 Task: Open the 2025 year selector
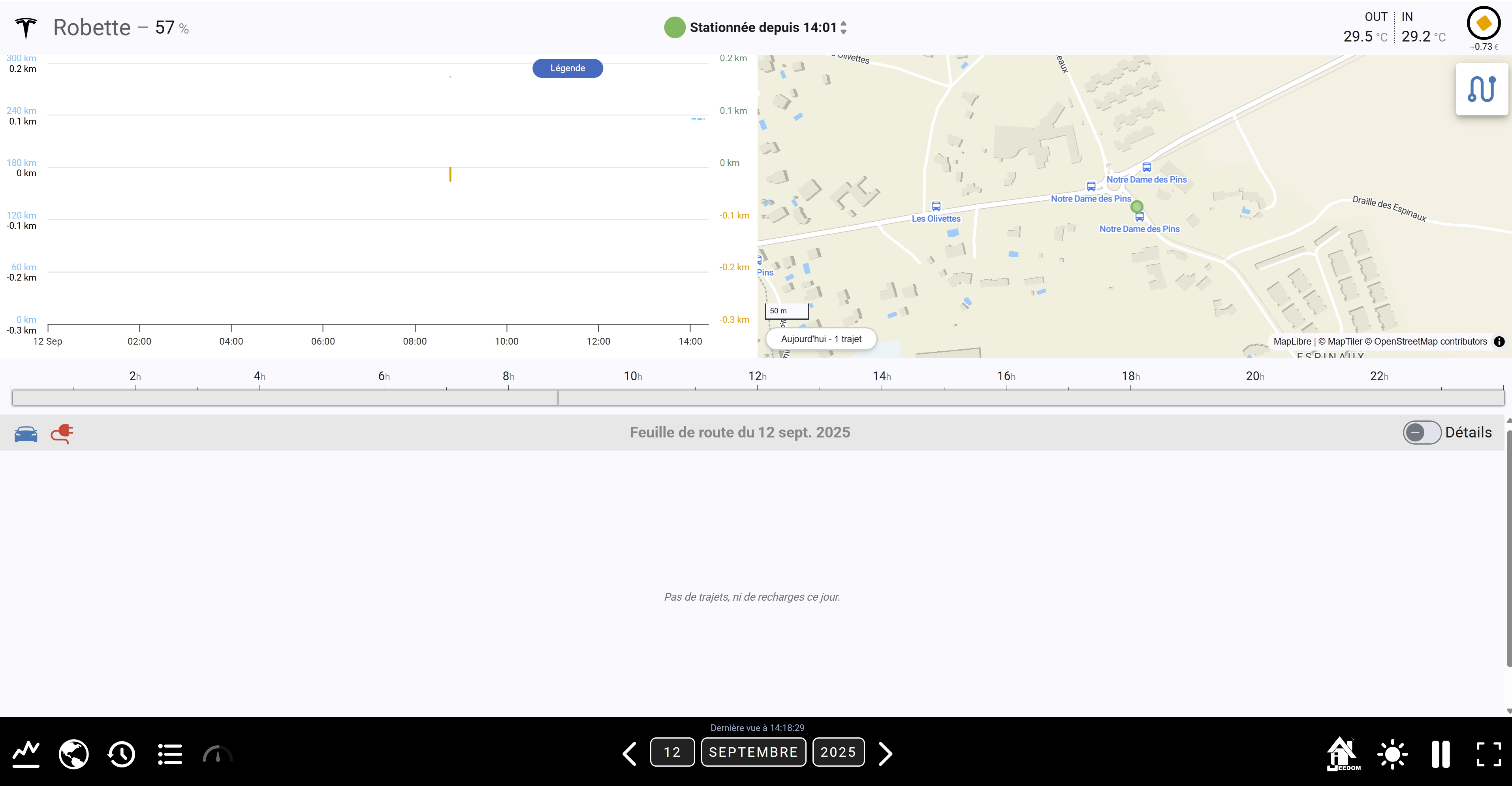(838, 752)
